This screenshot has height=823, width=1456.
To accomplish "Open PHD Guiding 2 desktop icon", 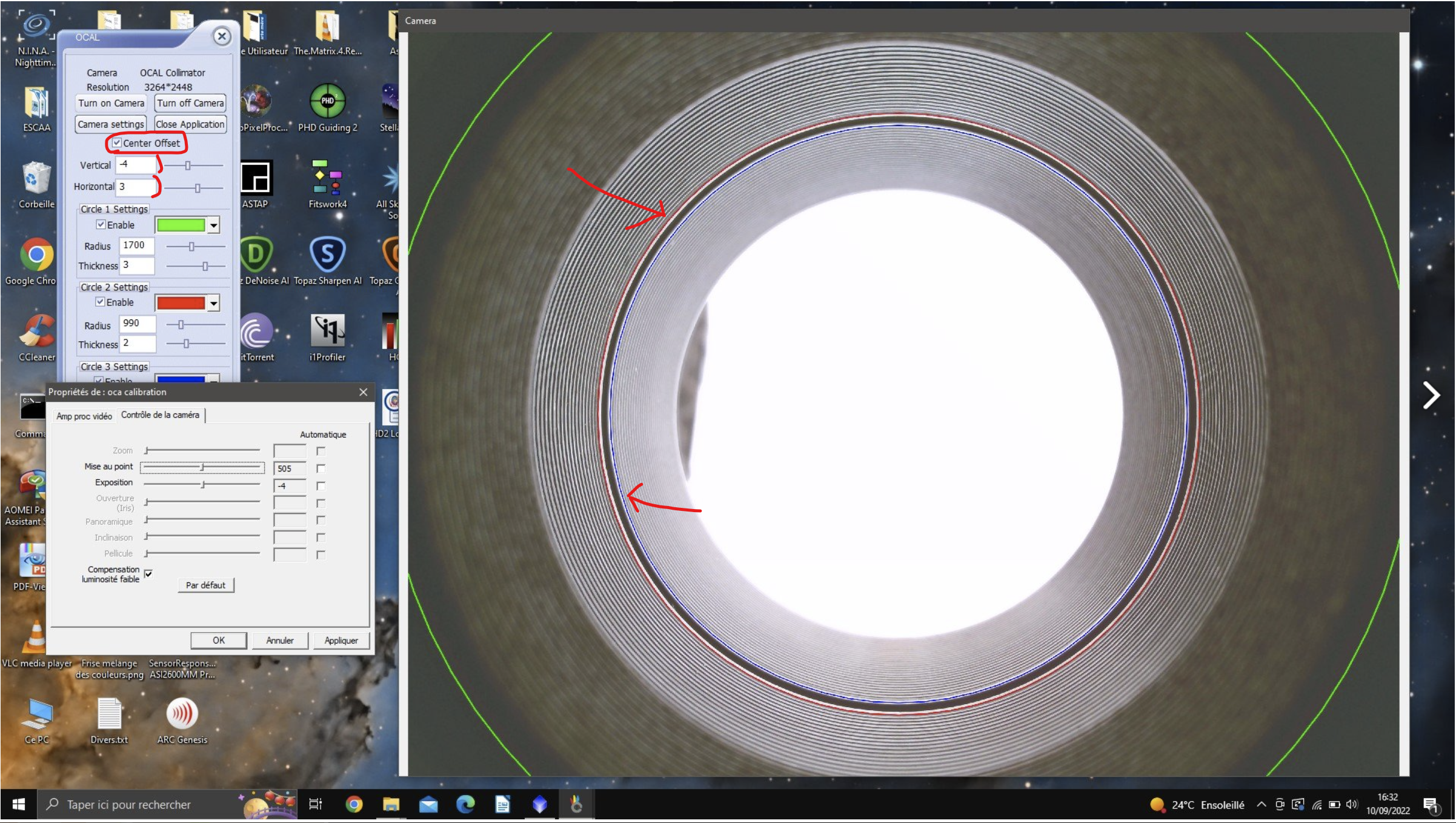I will coord(327,109).
